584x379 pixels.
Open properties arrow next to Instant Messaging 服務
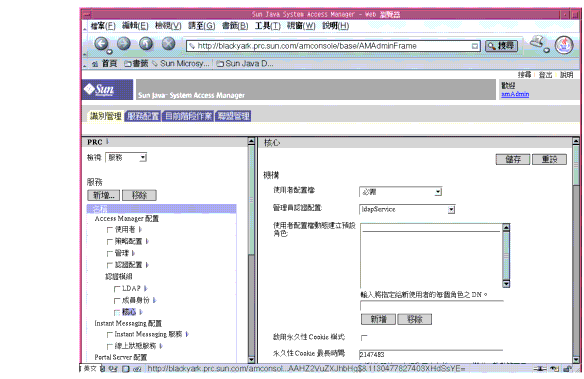click(x=187, y=334)
